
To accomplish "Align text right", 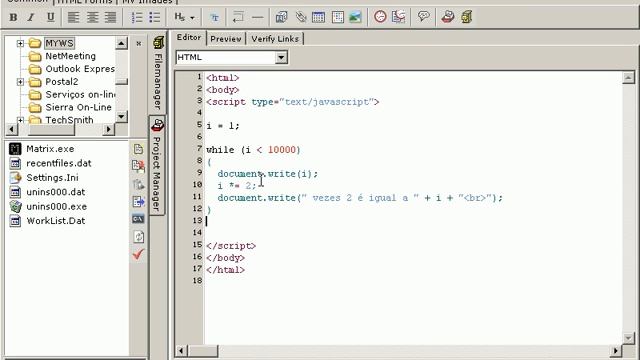I will 110,18.
